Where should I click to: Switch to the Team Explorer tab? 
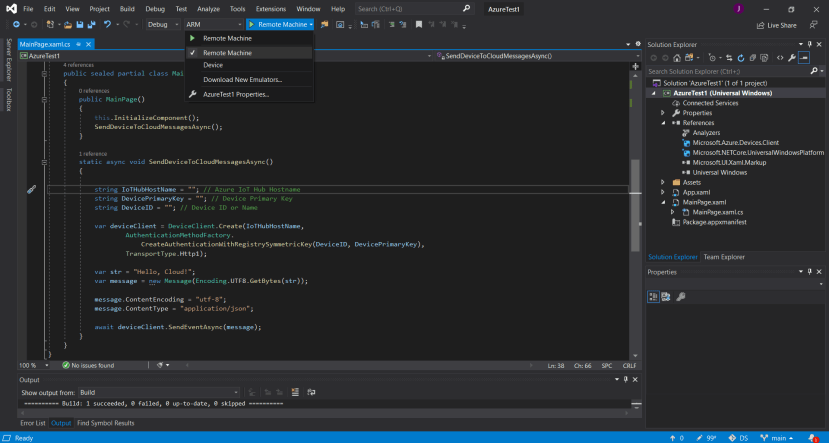tap(724, 257)
